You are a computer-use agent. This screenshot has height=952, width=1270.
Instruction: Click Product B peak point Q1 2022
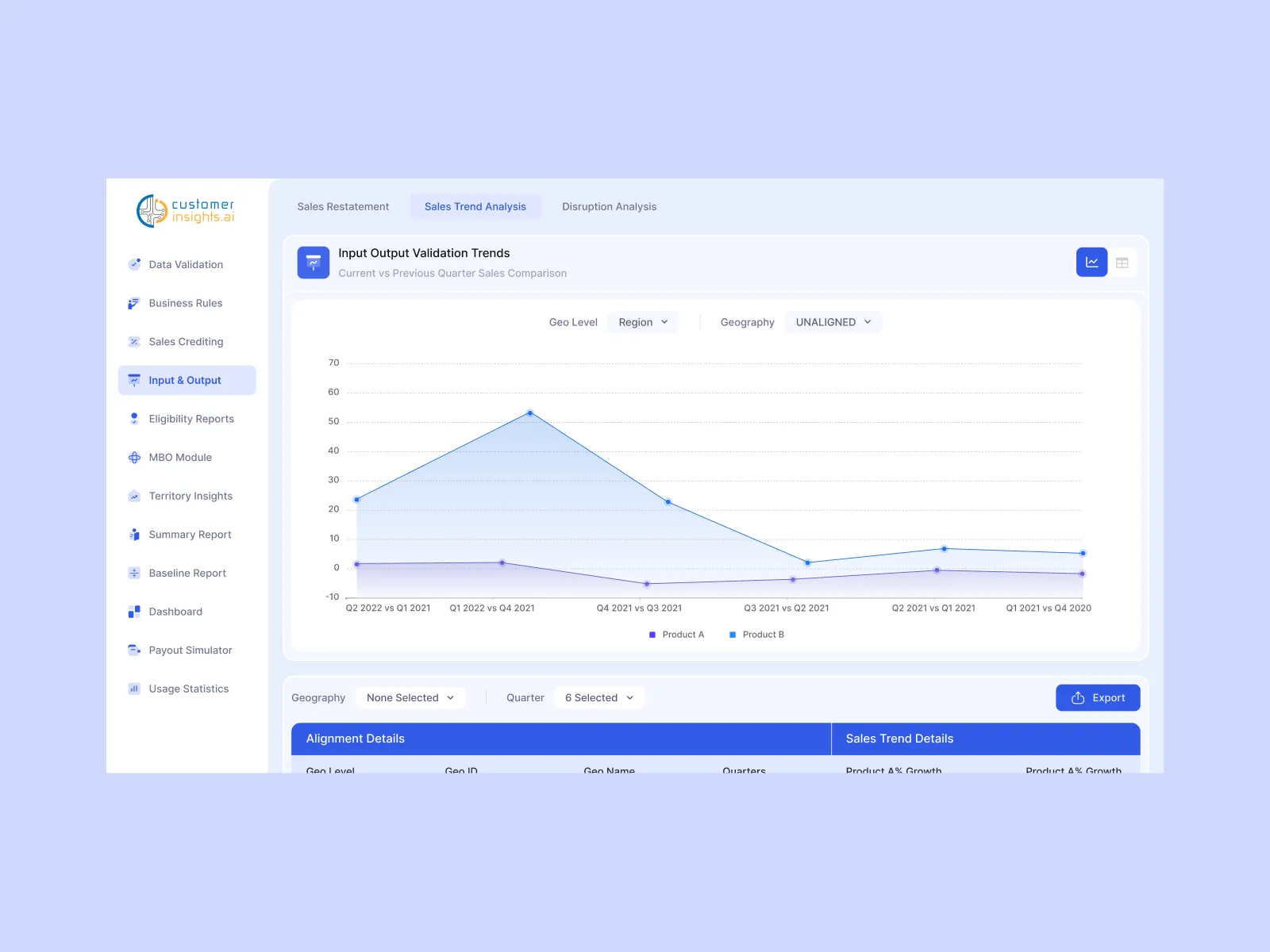coord(530,413)
